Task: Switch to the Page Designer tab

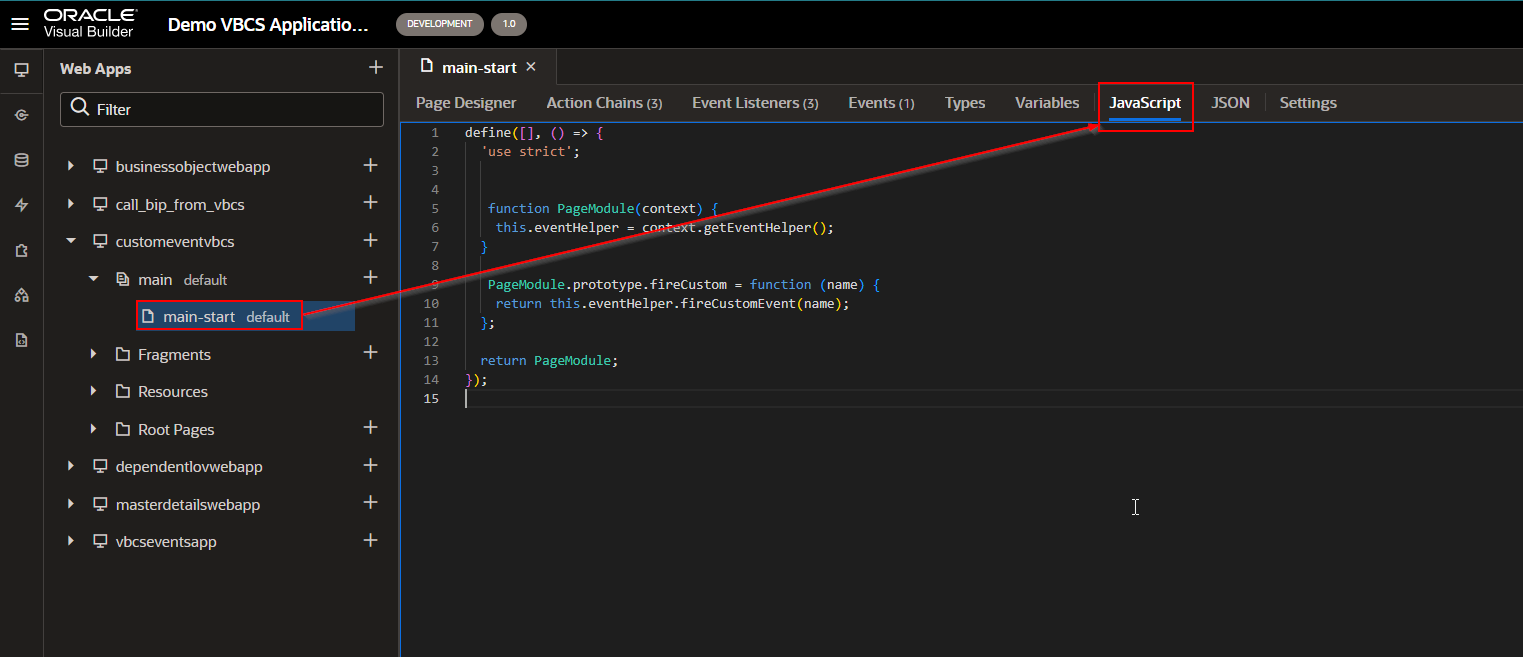Action: coord(466,103)
